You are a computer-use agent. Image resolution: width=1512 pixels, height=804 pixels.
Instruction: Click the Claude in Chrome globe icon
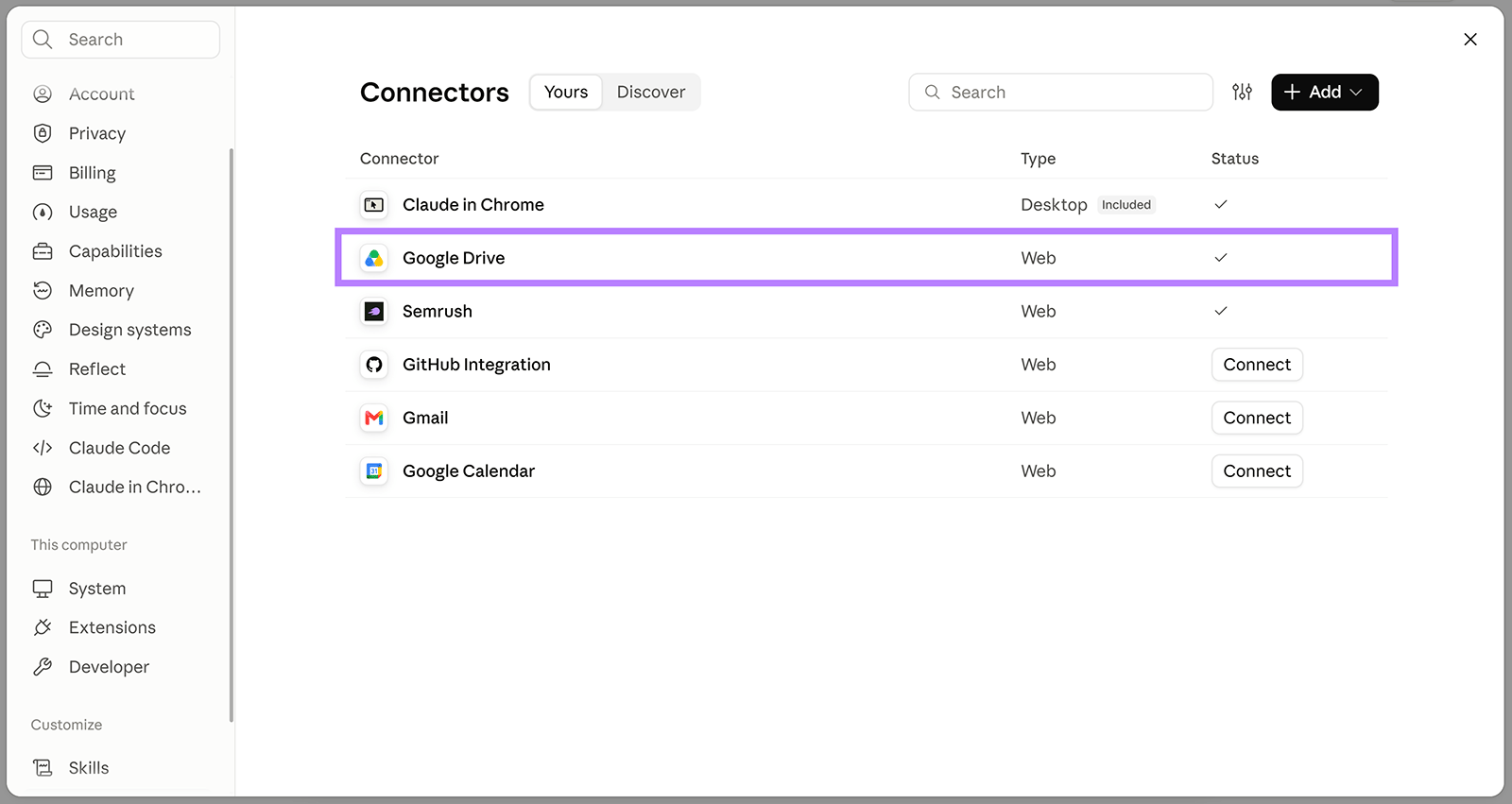pyautogui.click(x=43, y=487)
